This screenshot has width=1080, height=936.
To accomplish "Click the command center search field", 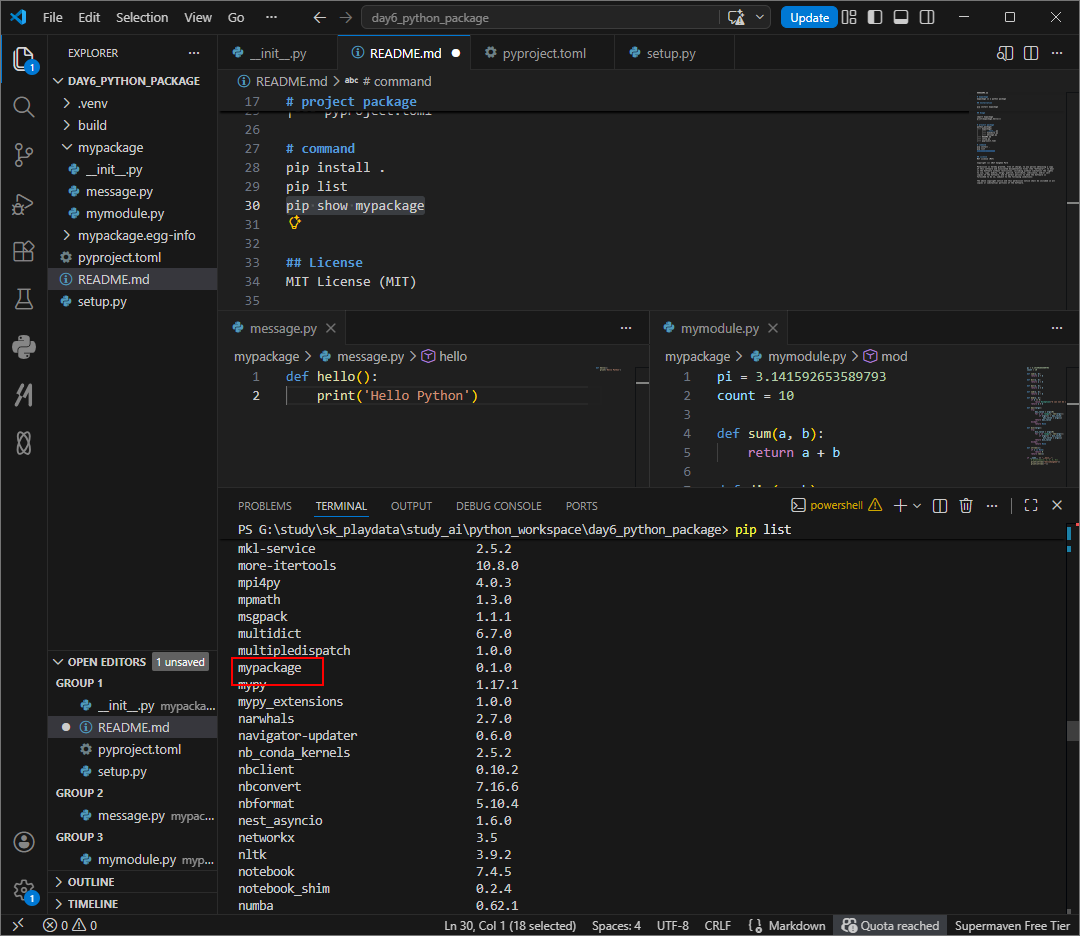I will point(541,18).
